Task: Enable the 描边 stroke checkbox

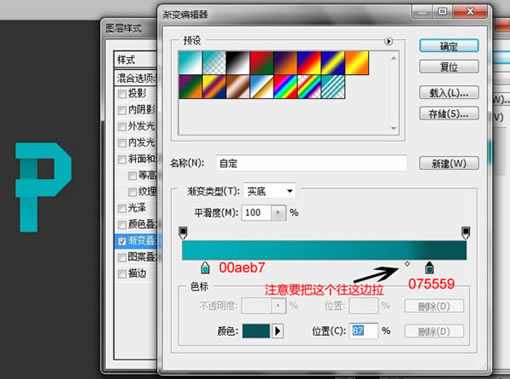Action: click(122, 274)
